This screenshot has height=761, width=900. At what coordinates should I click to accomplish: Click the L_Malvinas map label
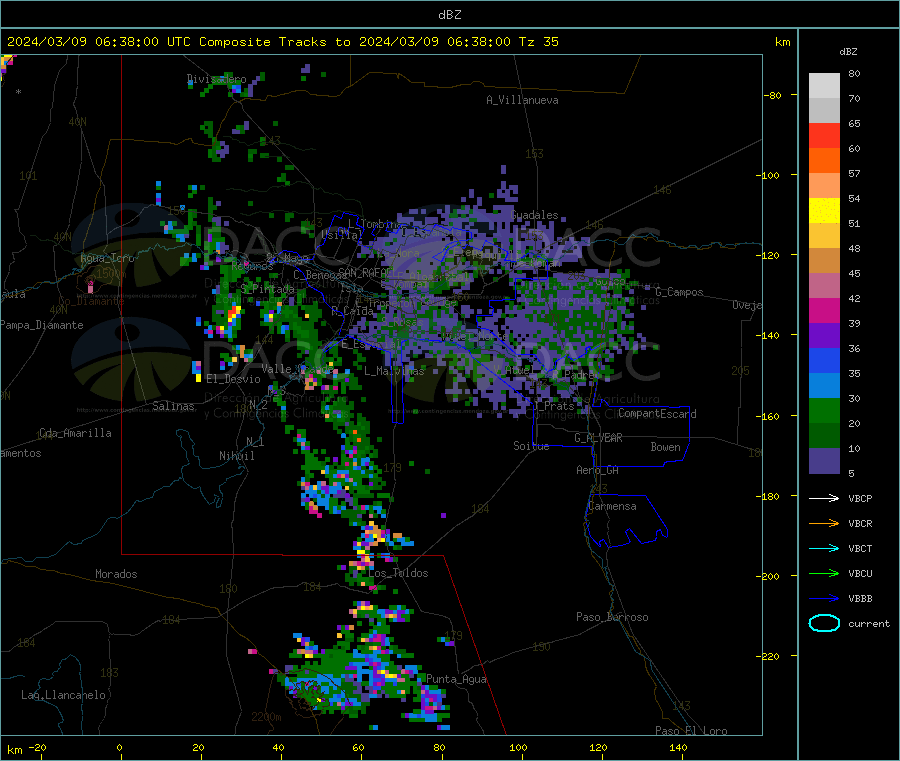pos(394,371)
